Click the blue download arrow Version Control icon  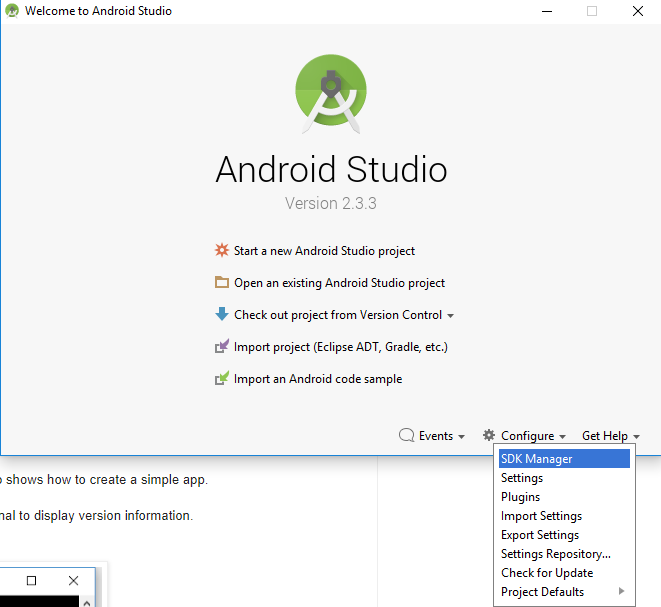(x=222, y=314)
